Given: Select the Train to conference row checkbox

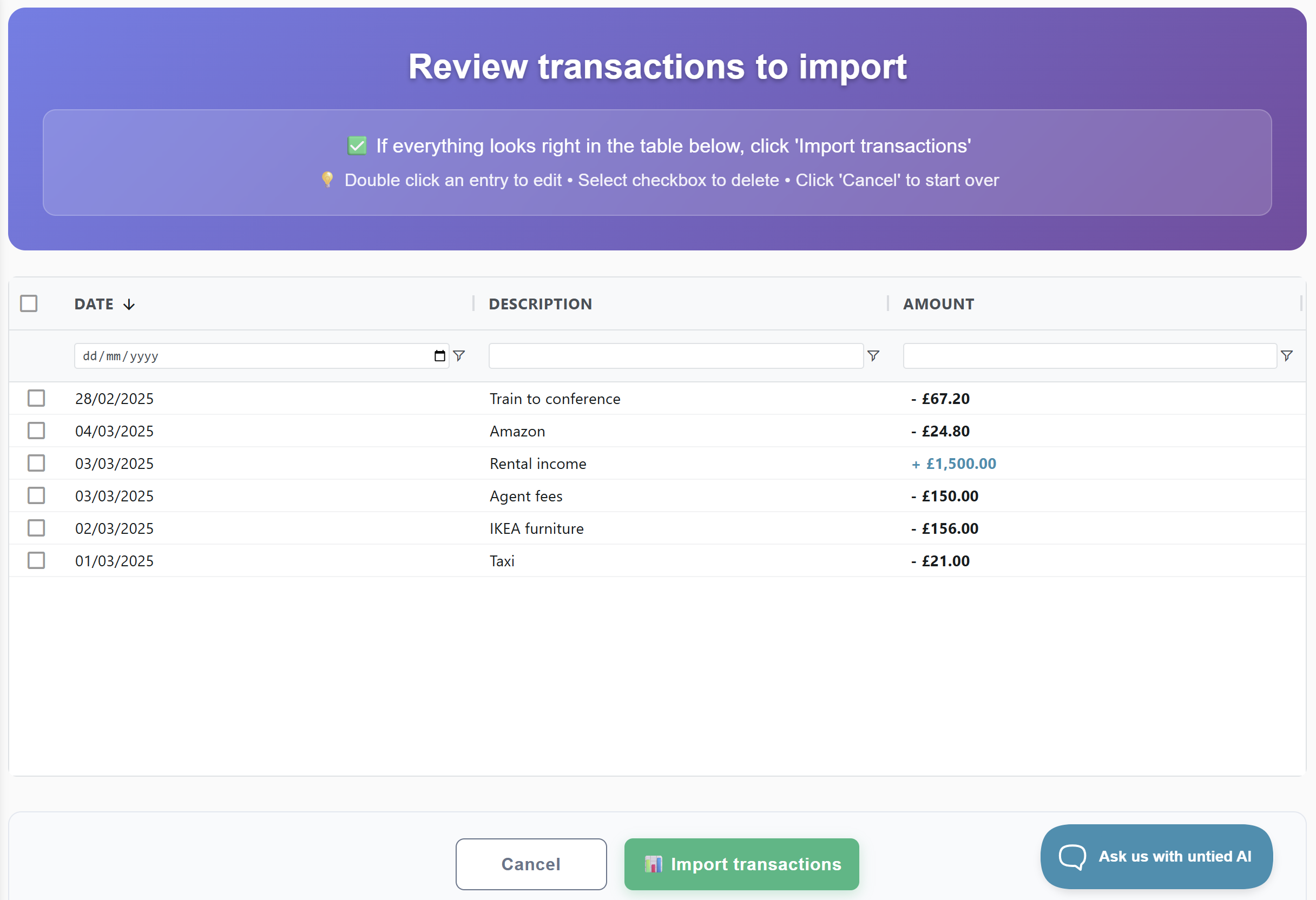Looking at the screenshot, I should click(36, 399).
